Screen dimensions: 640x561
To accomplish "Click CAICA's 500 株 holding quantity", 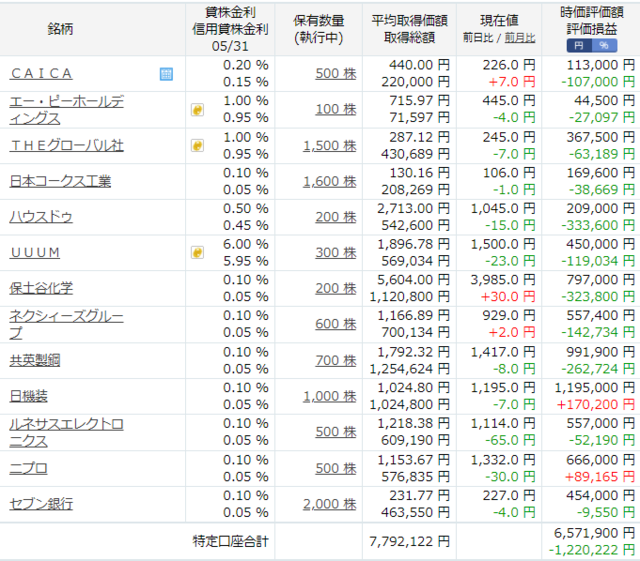I will 336,73.
